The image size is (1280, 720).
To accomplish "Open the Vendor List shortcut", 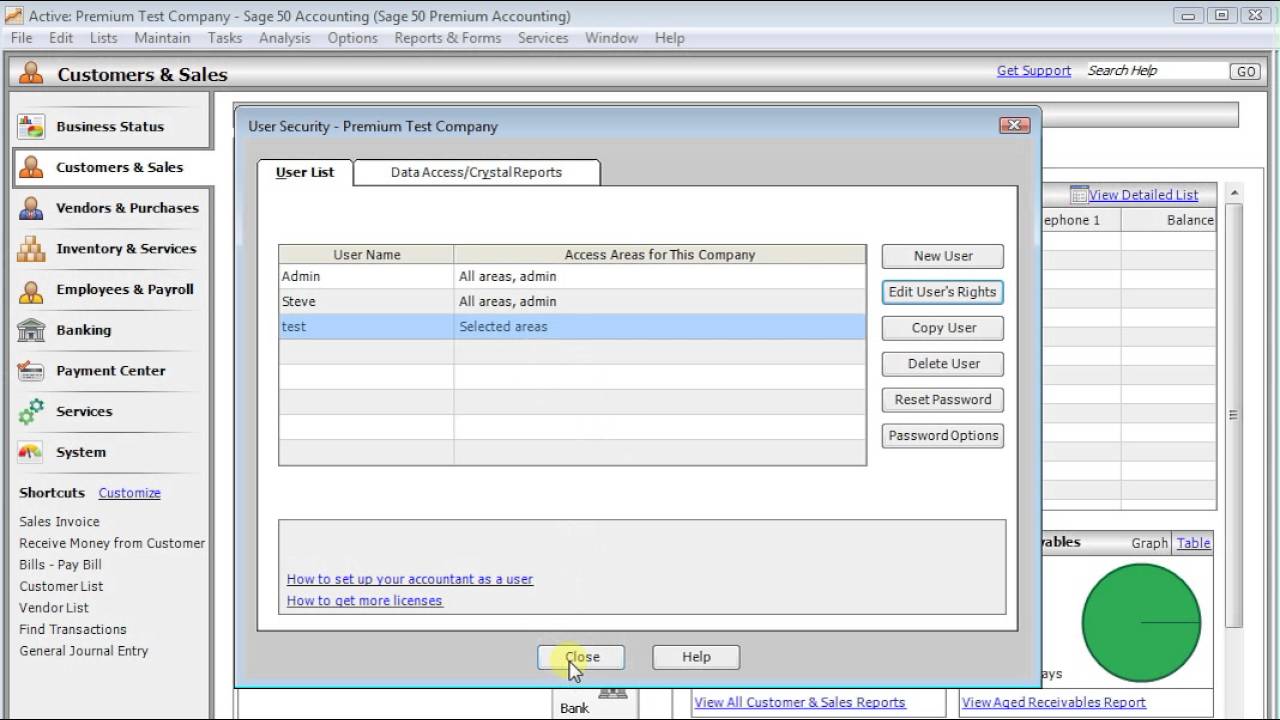I will point(54,608).
